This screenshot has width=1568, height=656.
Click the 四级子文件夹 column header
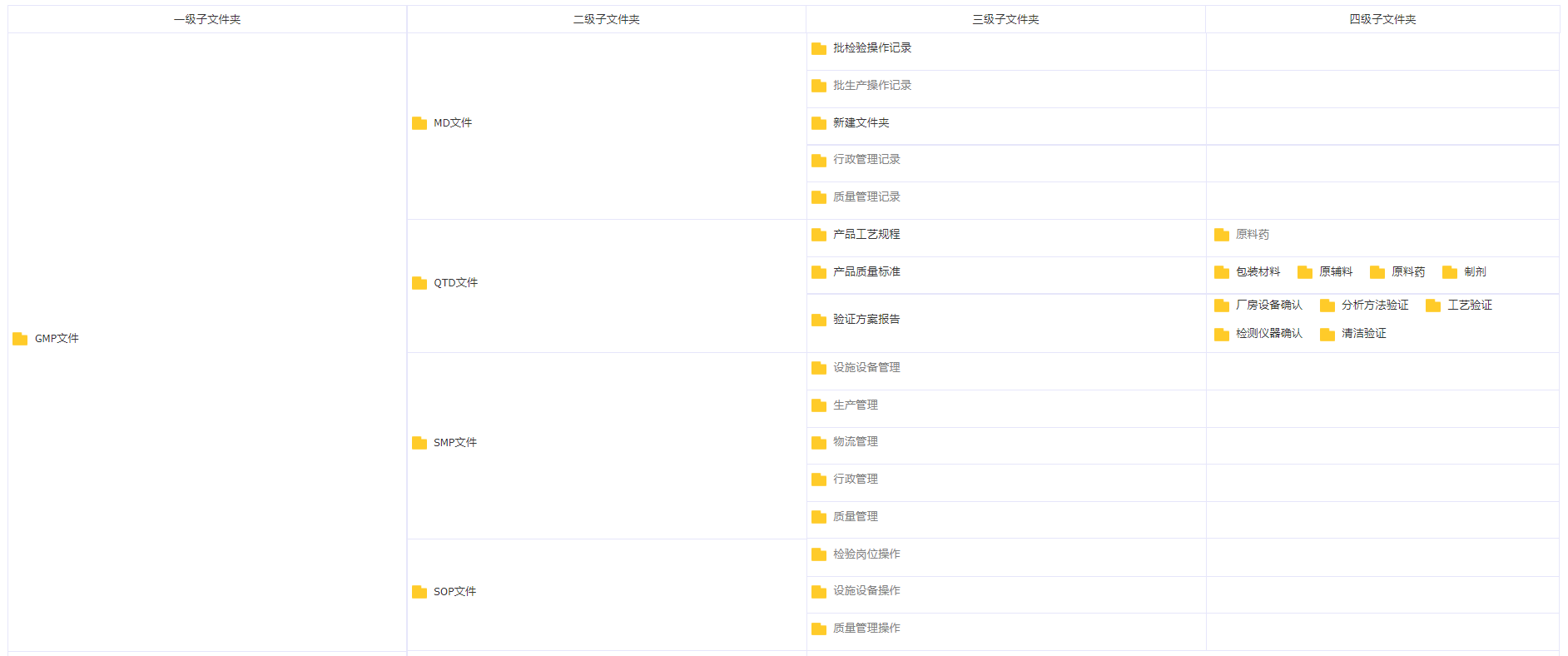(x=1382, y=19)
